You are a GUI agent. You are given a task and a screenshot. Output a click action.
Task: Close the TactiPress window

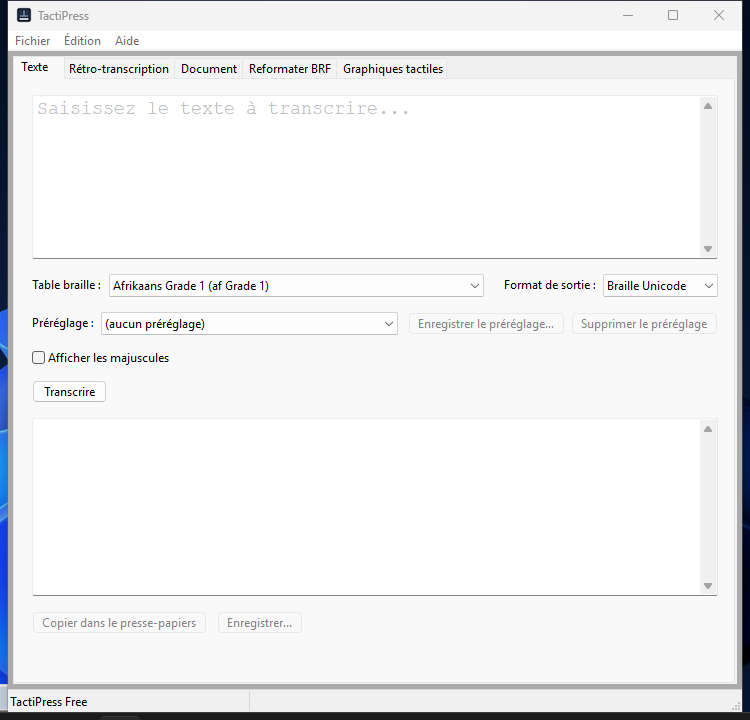[x=718, y=15]
